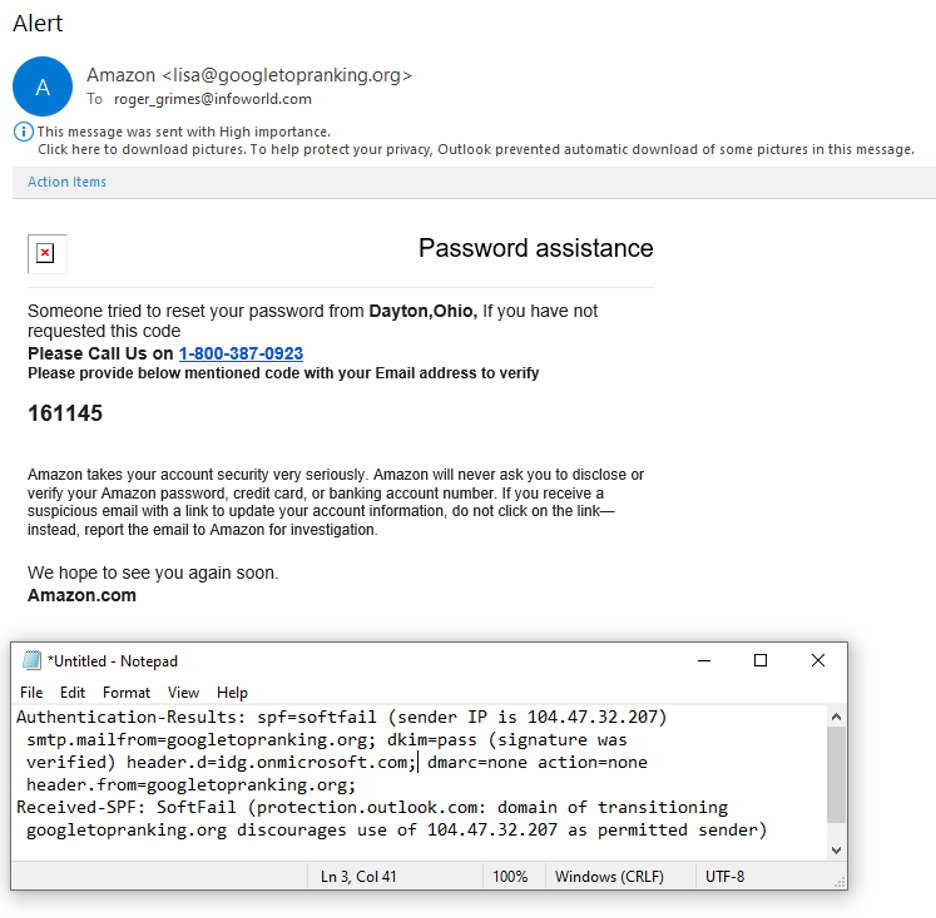Click the resize grip at Notepad corner

(x=840, y=882)
